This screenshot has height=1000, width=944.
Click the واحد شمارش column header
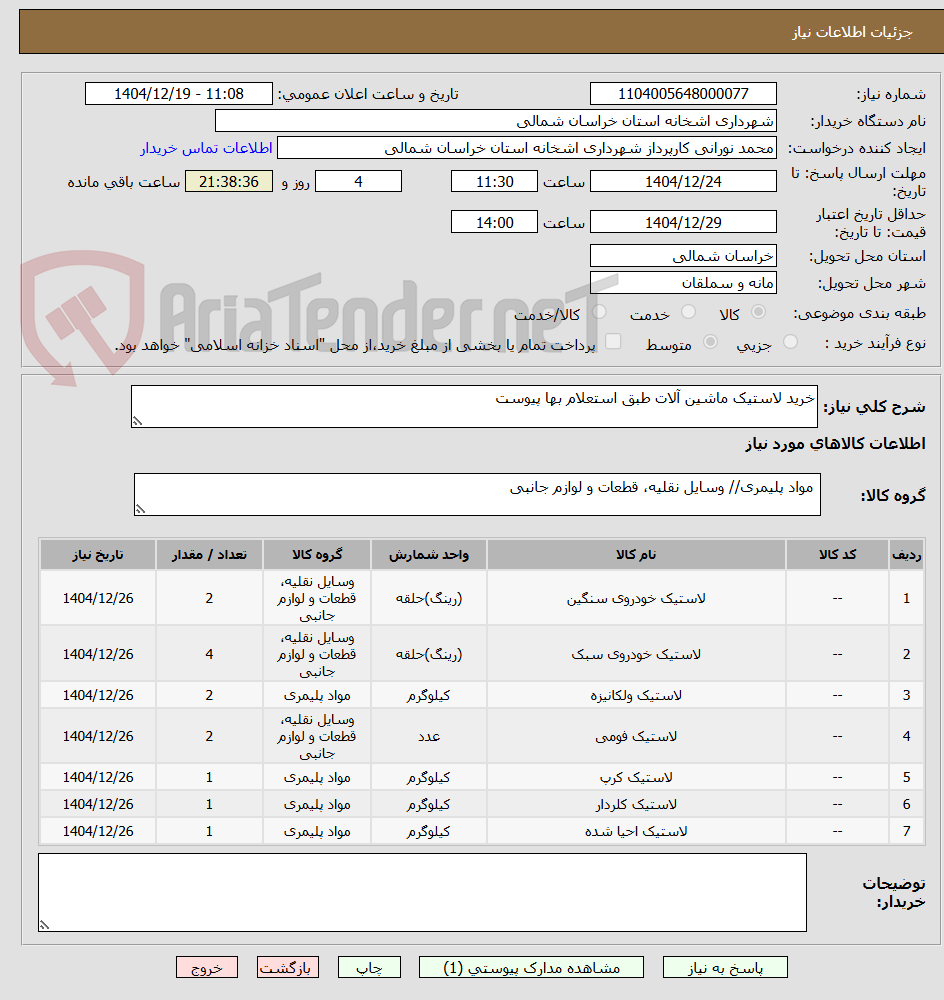point(429,555)
